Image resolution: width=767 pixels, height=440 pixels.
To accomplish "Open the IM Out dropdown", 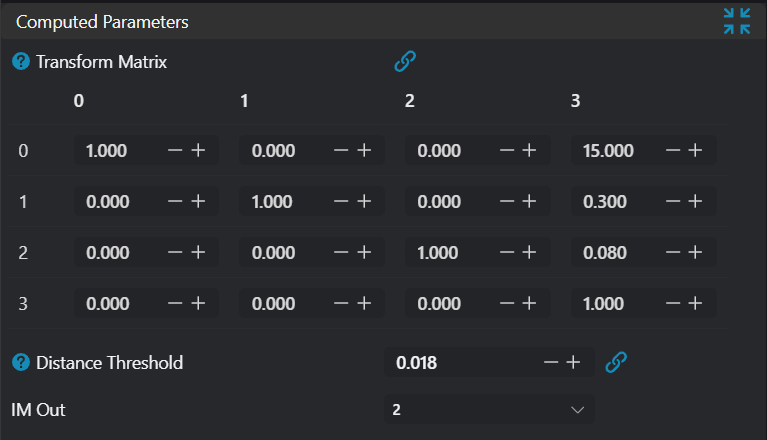I will coord(489,410).
